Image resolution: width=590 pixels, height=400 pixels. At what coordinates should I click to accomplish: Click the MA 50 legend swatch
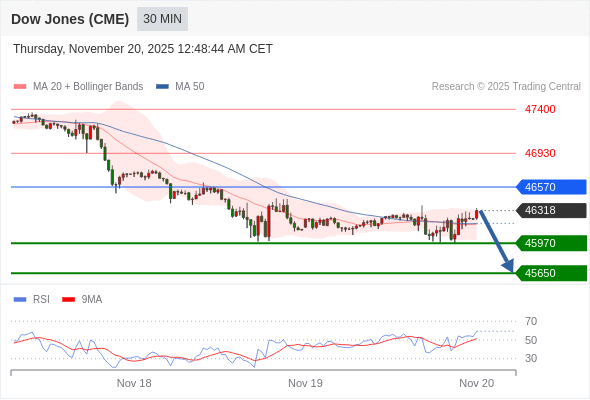tap(162, 87)
